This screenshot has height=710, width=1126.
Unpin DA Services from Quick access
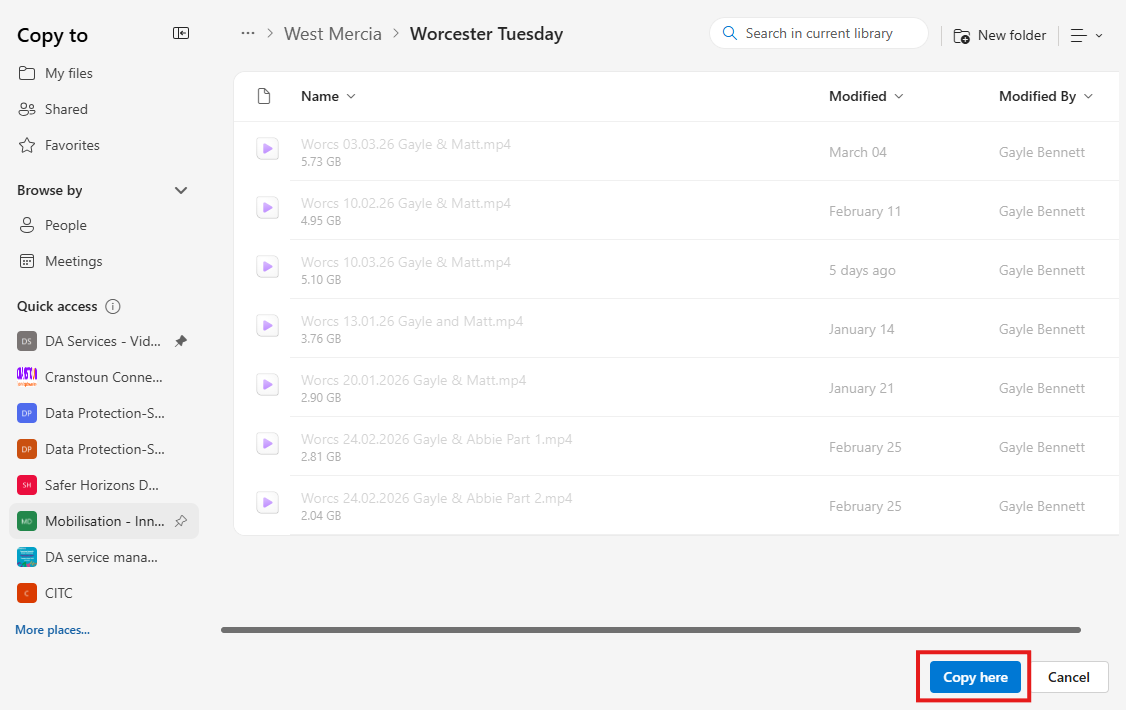coord(180,341)
